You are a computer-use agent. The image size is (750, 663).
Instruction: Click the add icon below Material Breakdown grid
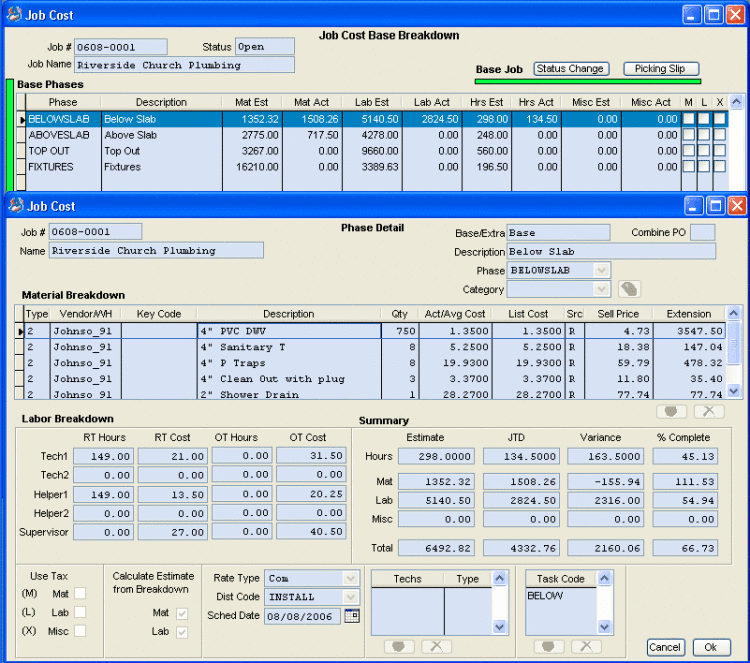tap(672, 411)
